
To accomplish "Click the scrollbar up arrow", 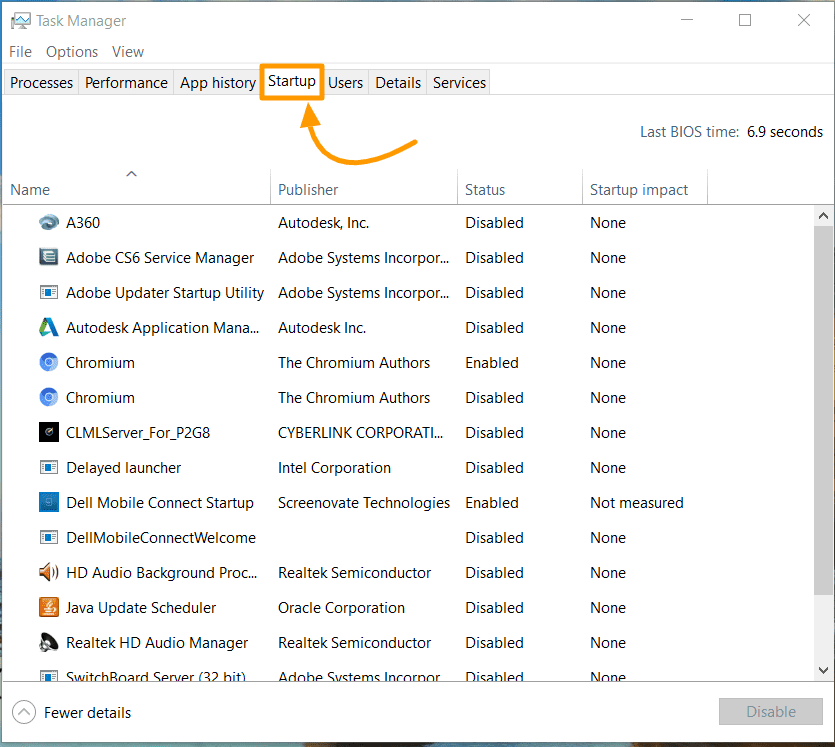I will coord(823,216).
